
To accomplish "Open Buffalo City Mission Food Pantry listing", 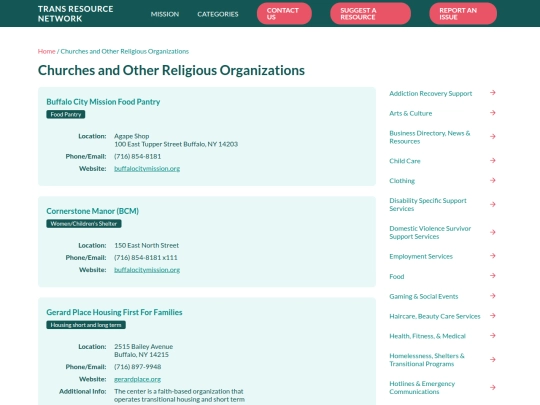I will click(x=103, y=102).
